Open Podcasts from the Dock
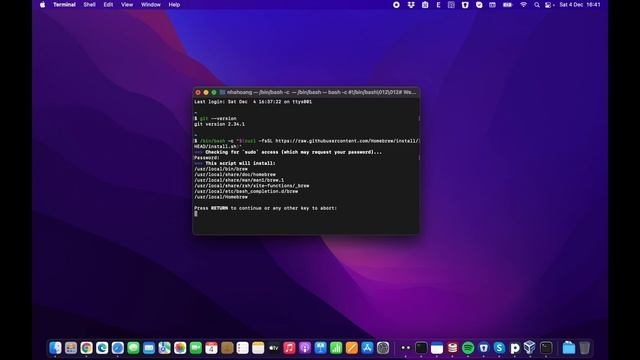The image size is (640, 360). coord(305,348)
